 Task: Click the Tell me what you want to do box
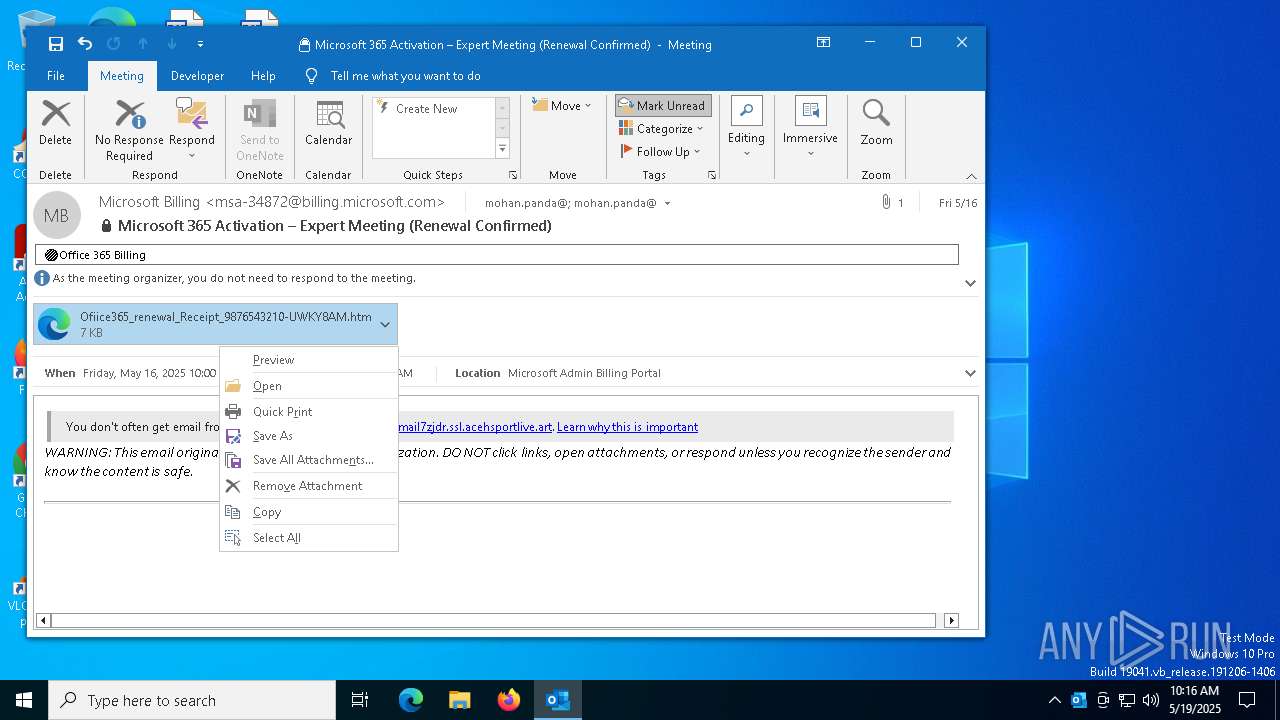coord(405,76)
